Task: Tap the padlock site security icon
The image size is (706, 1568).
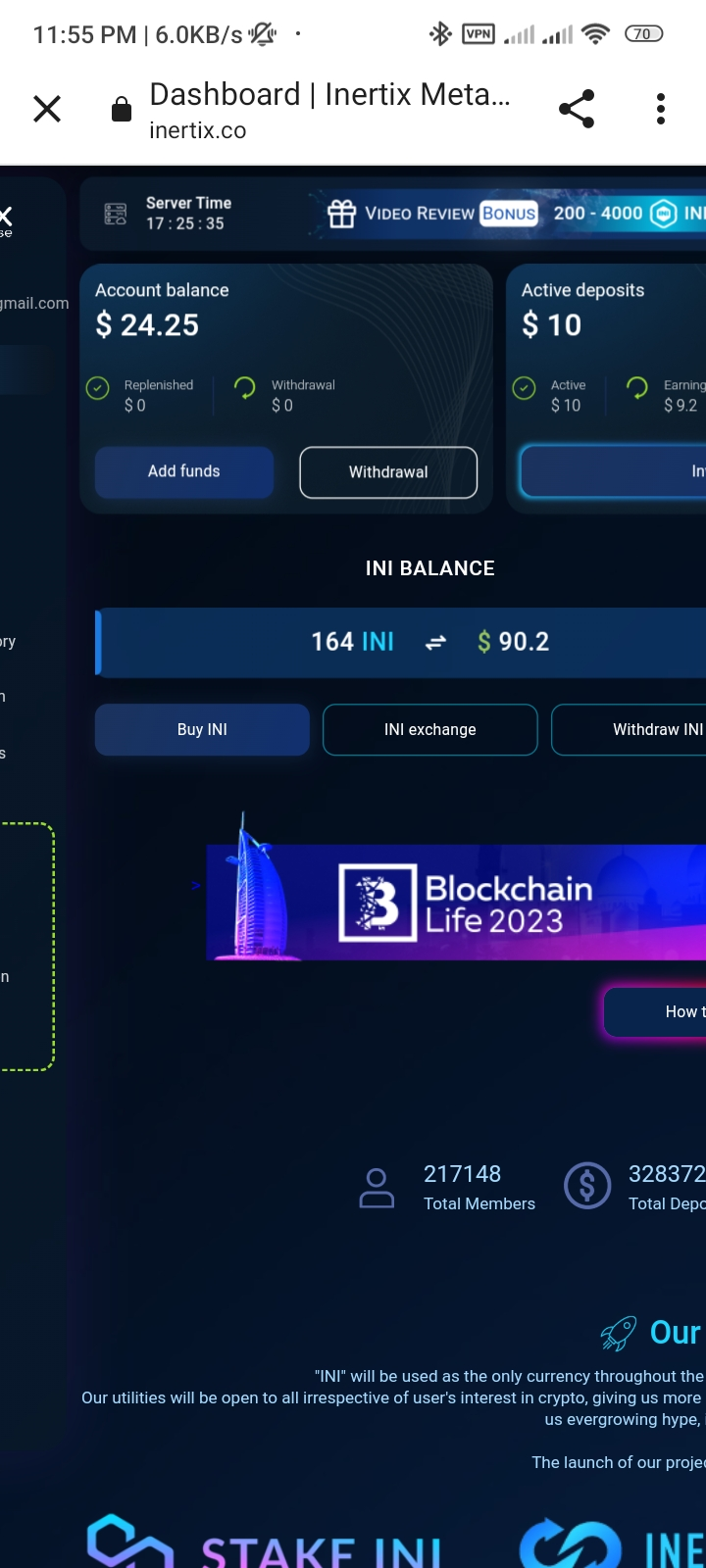Action: pyautogui.click(x=122, y=109)
